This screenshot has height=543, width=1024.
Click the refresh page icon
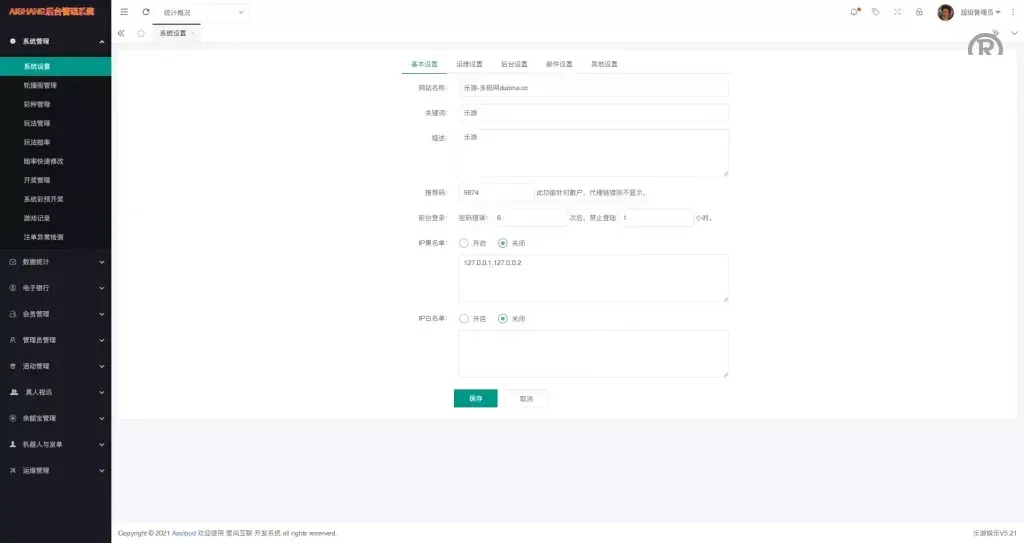point(146,12)
